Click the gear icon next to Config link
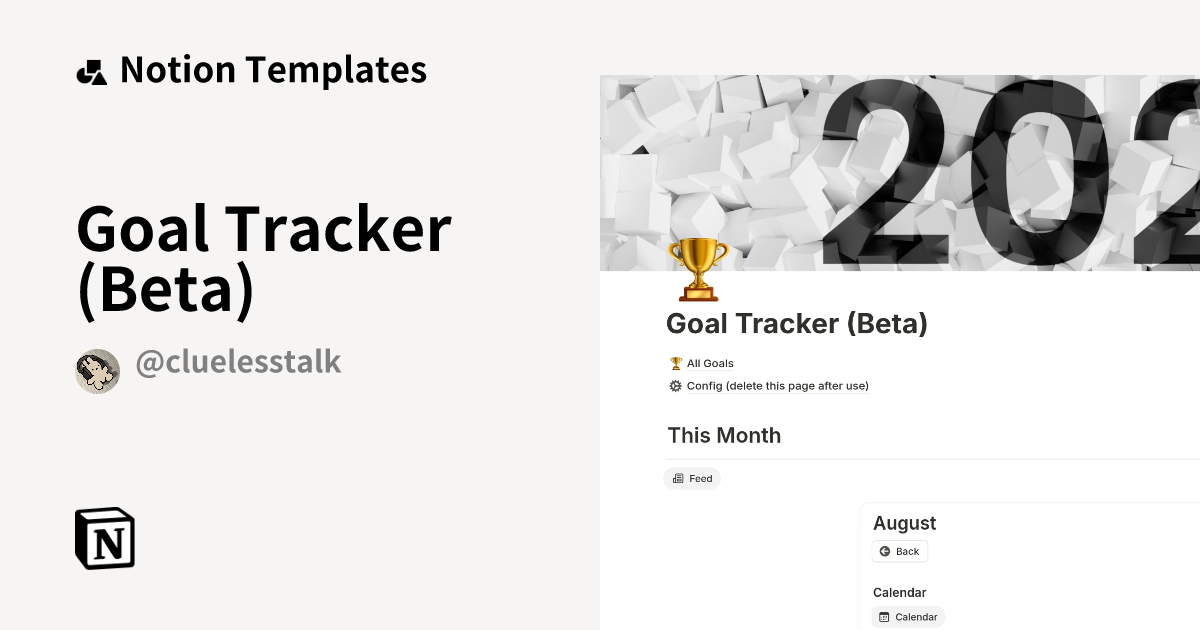This screenshot has width=1200, height=630. pos(675,386)
